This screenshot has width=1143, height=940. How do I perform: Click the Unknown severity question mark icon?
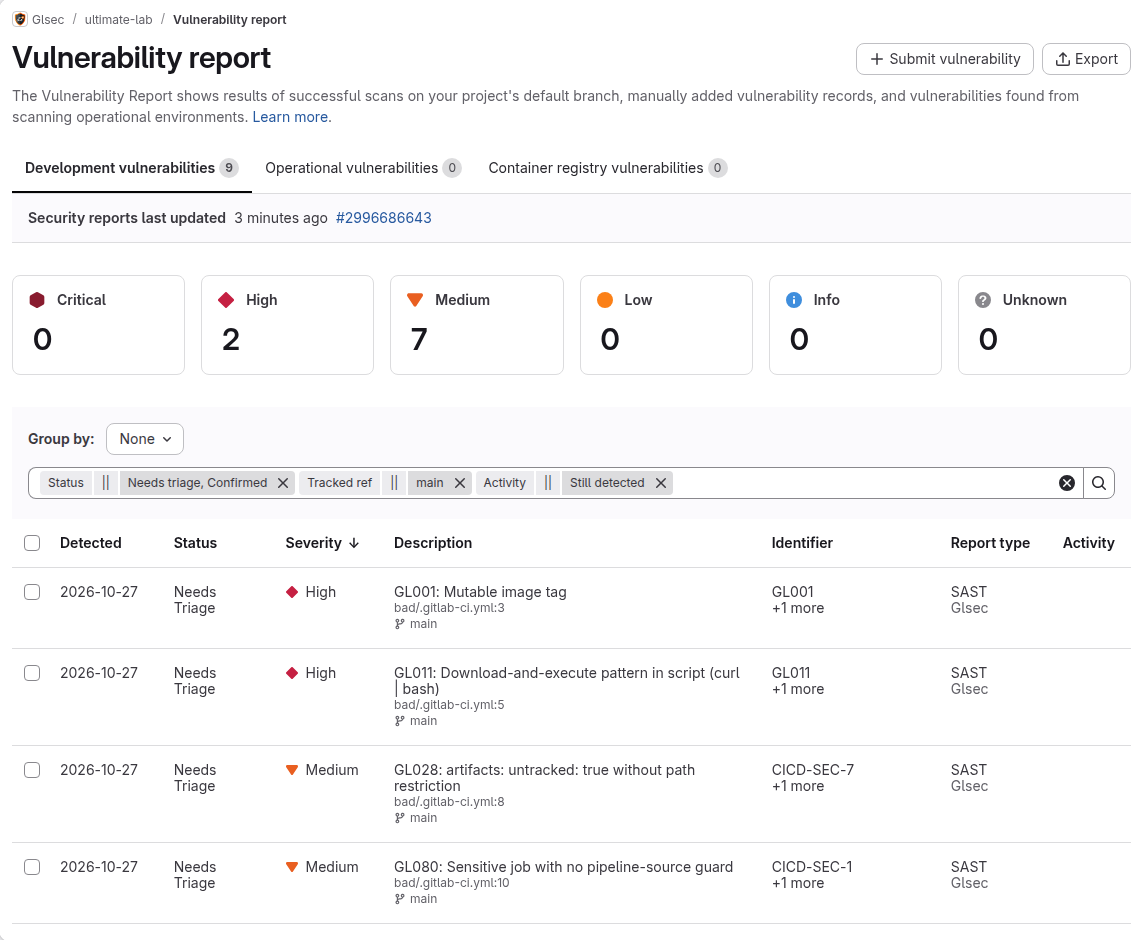[x=983, y=300]
